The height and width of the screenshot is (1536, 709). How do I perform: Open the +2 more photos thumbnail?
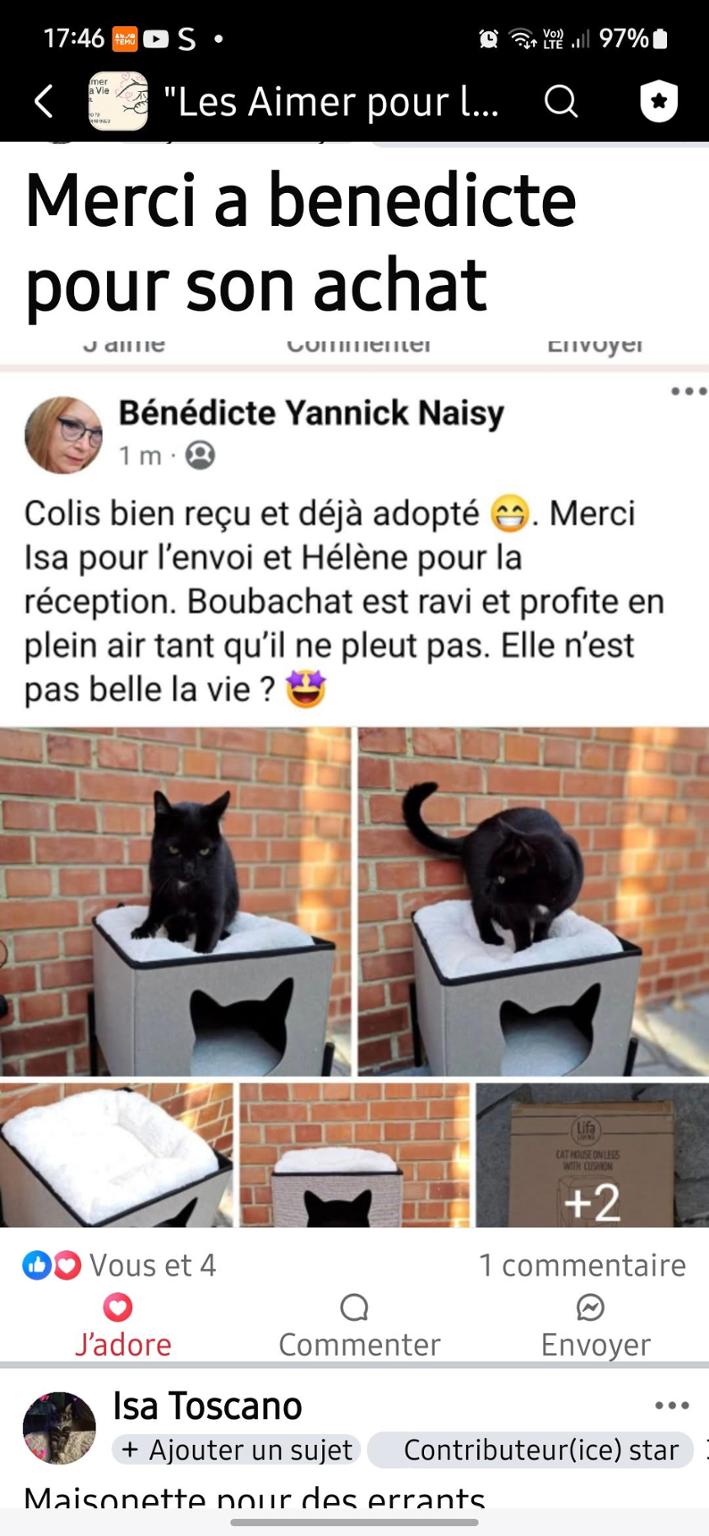click(592, 1155)
